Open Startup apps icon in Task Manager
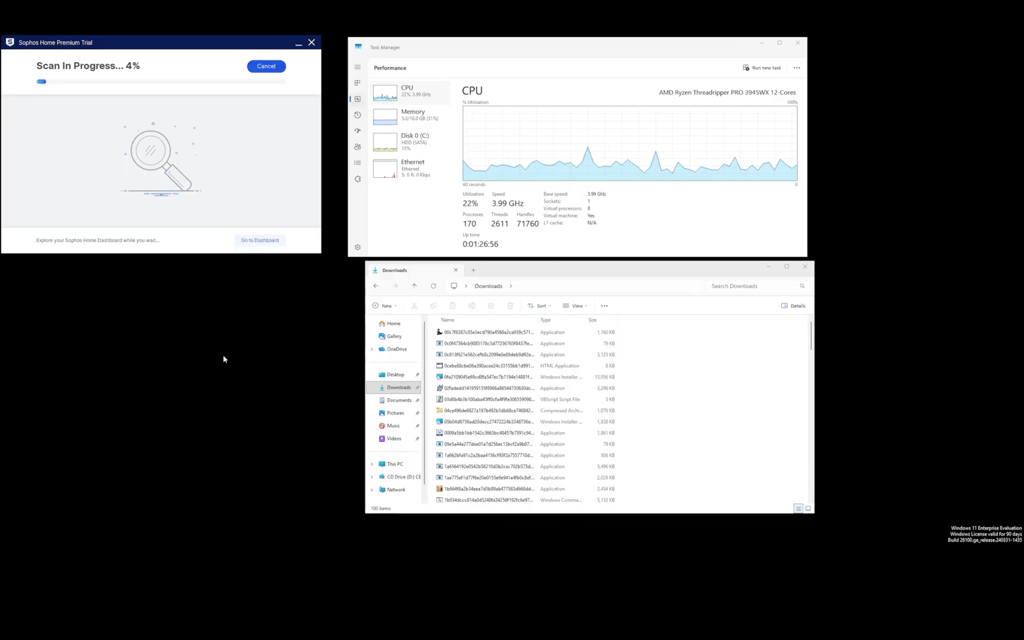Screen dimensions: 1024x640 coord(357,131)
